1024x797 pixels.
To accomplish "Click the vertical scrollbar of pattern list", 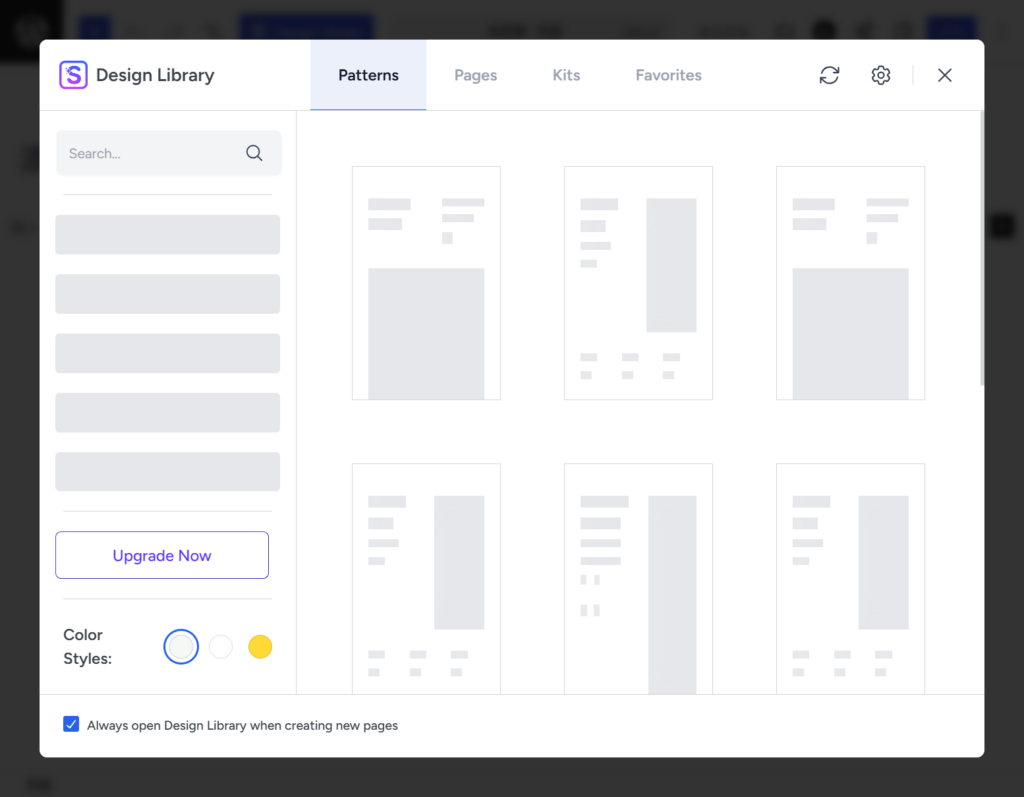I will click(x=982, y=248).
